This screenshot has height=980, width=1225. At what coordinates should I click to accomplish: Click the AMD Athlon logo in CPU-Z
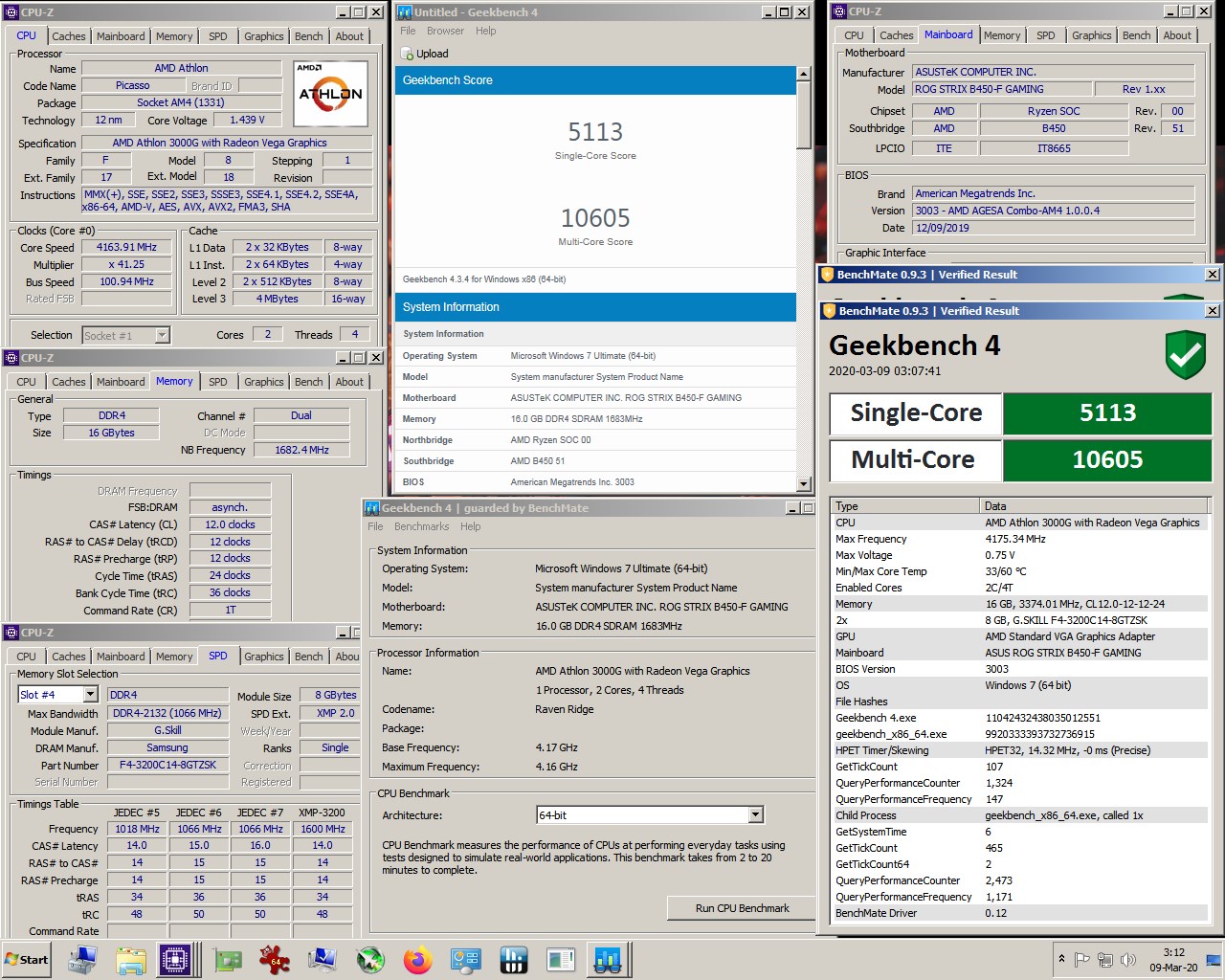click(x=330, y=94)
